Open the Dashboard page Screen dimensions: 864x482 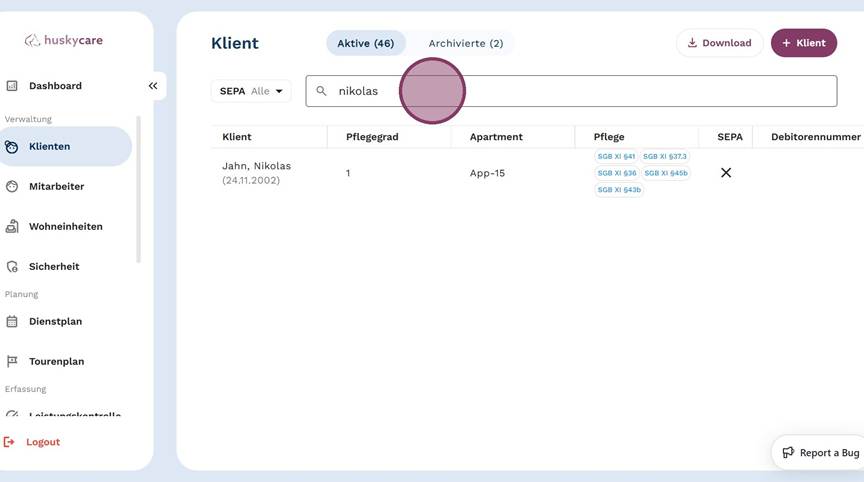coord(55,86)
